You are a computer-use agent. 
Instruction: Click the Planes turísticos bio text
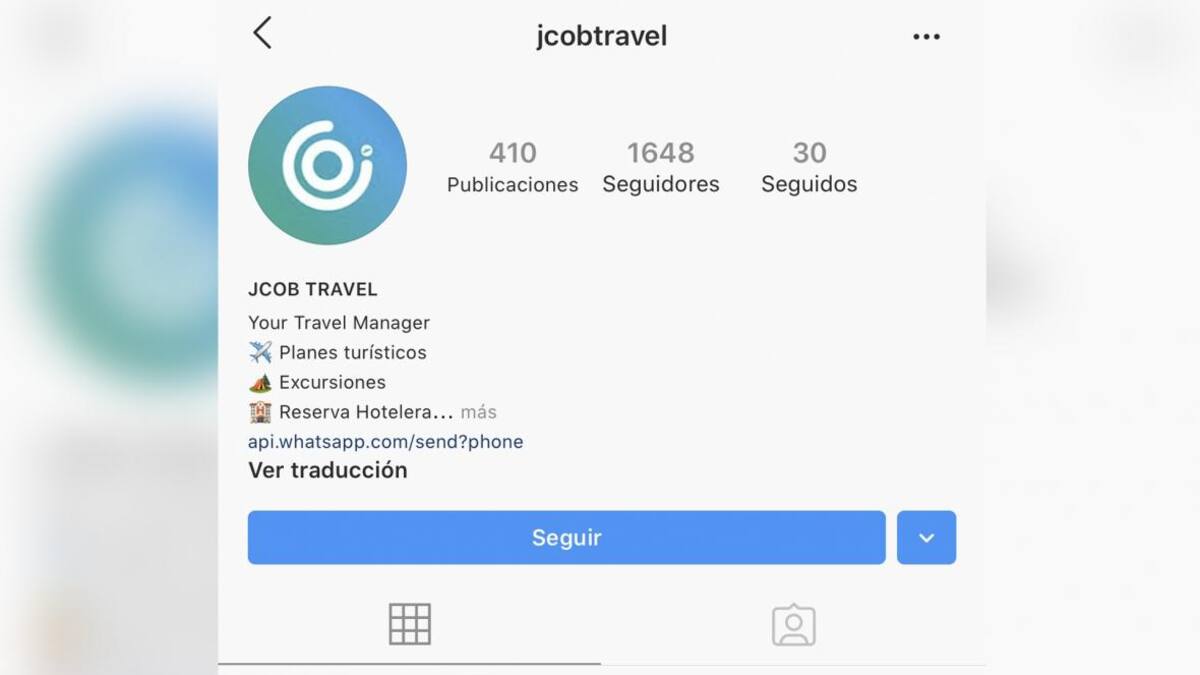353,353
